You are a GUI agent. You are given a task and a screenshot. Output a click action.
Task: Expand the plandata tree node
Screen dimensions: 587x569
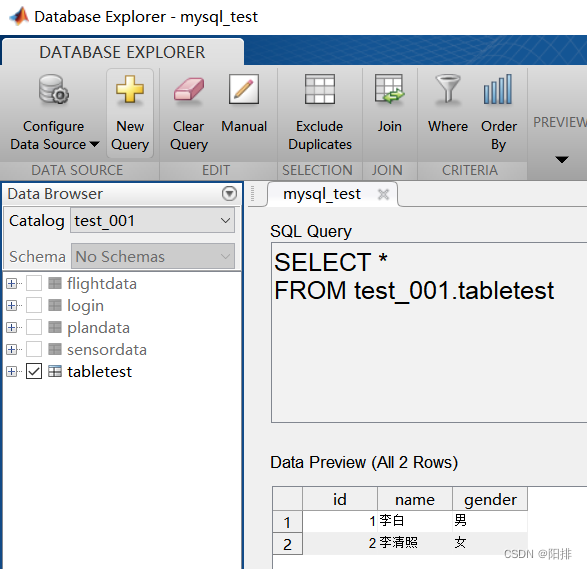(12, 328)
